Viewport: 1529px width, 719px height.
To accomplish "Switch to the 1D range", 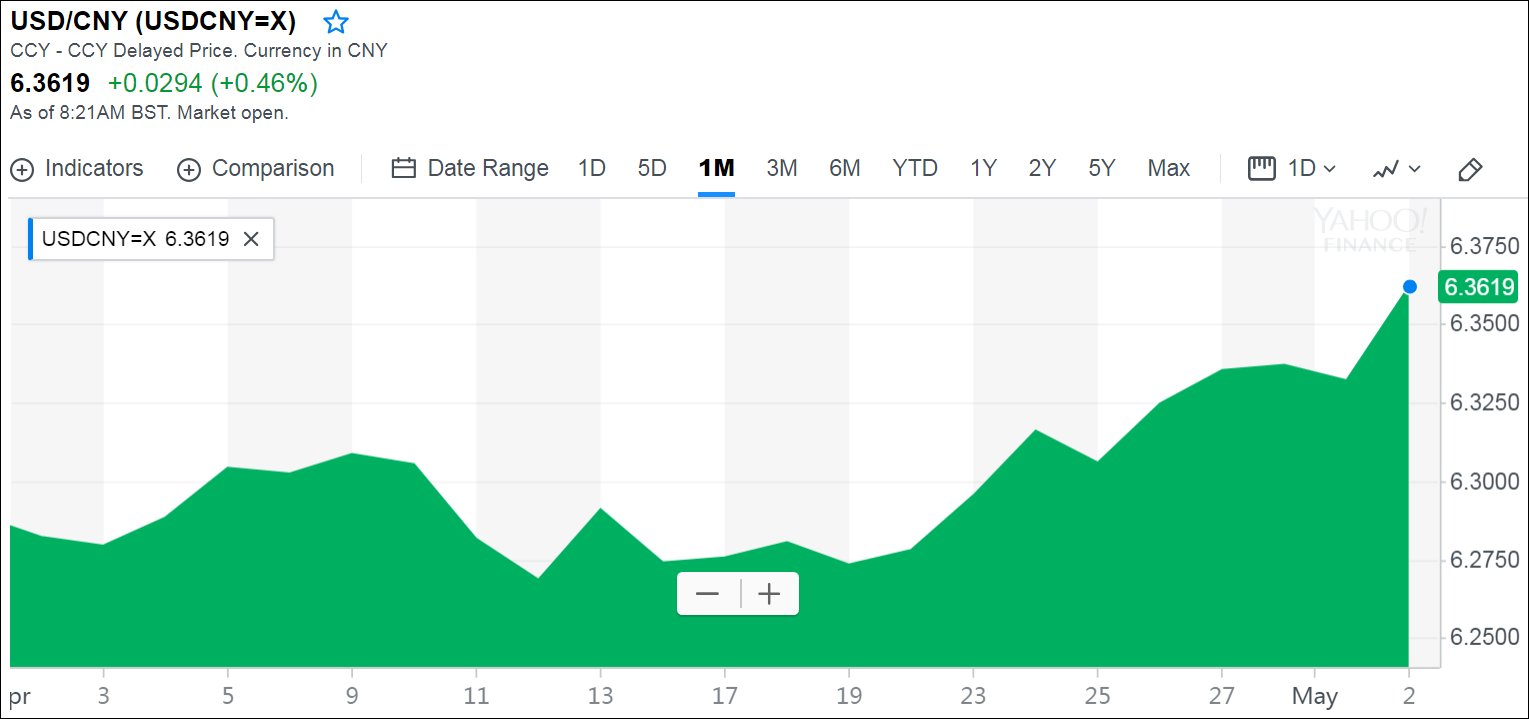I will pos(592,168).
